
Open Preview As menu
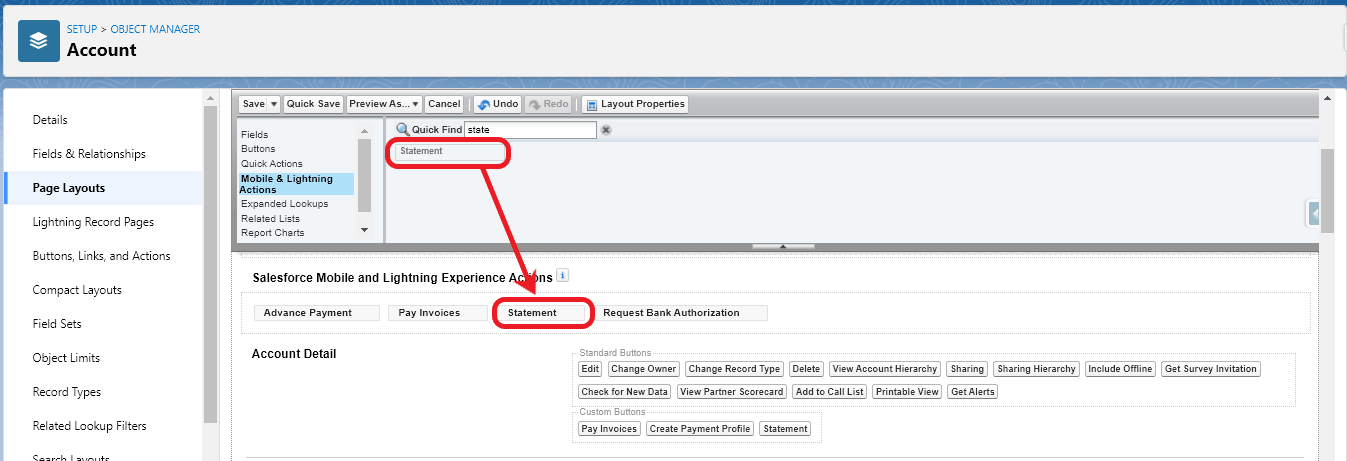point(384,104)
